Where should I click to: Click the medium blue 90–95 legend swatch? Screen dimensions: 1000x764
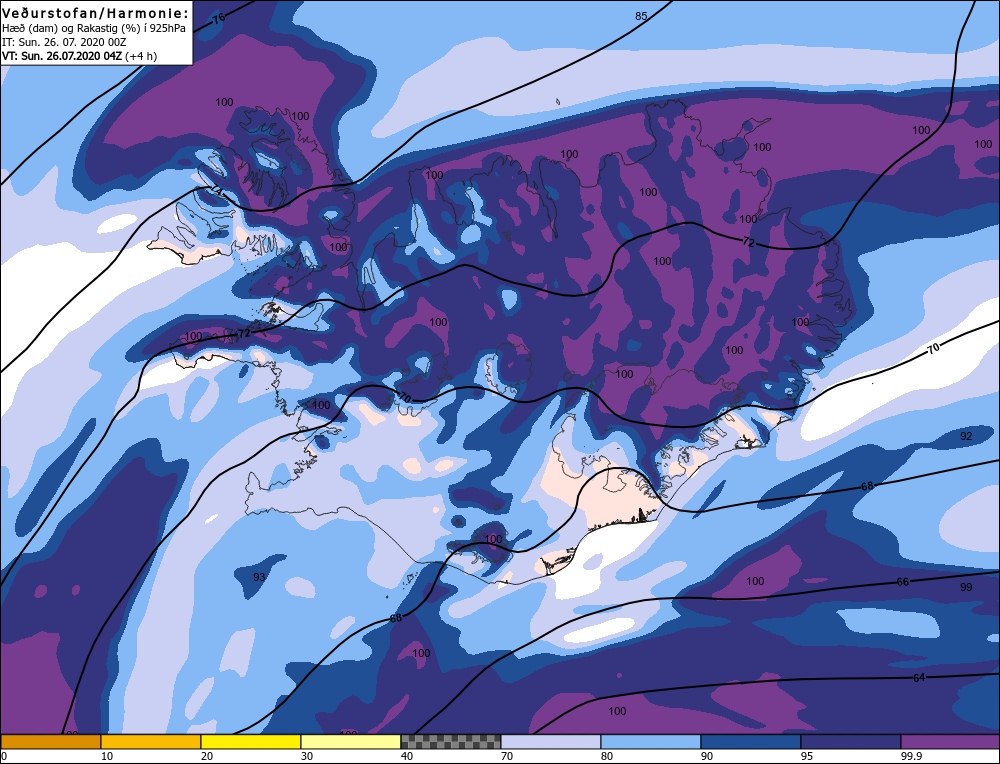click(751, 742)
